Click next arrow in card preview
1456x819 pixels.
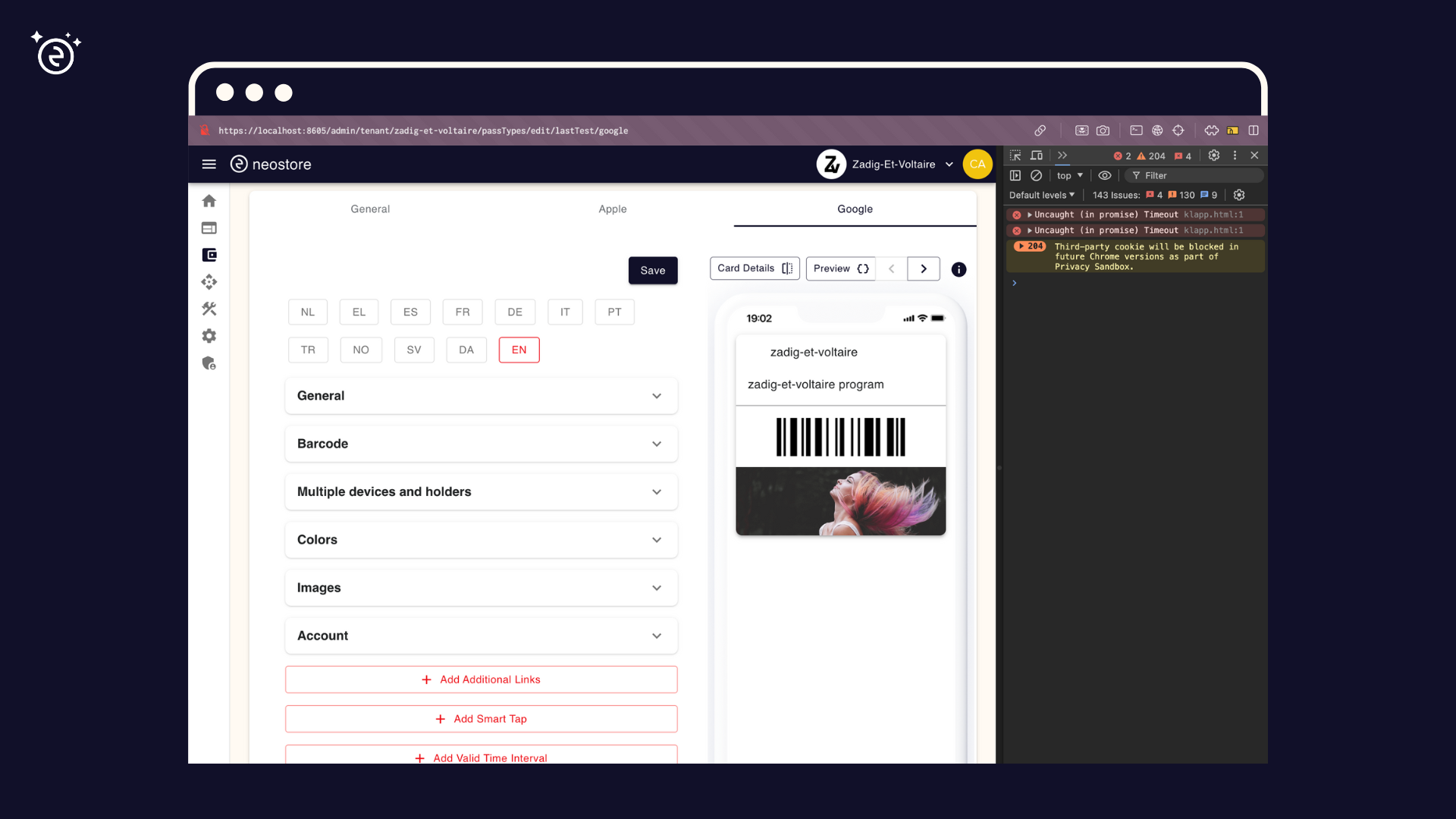923,268
